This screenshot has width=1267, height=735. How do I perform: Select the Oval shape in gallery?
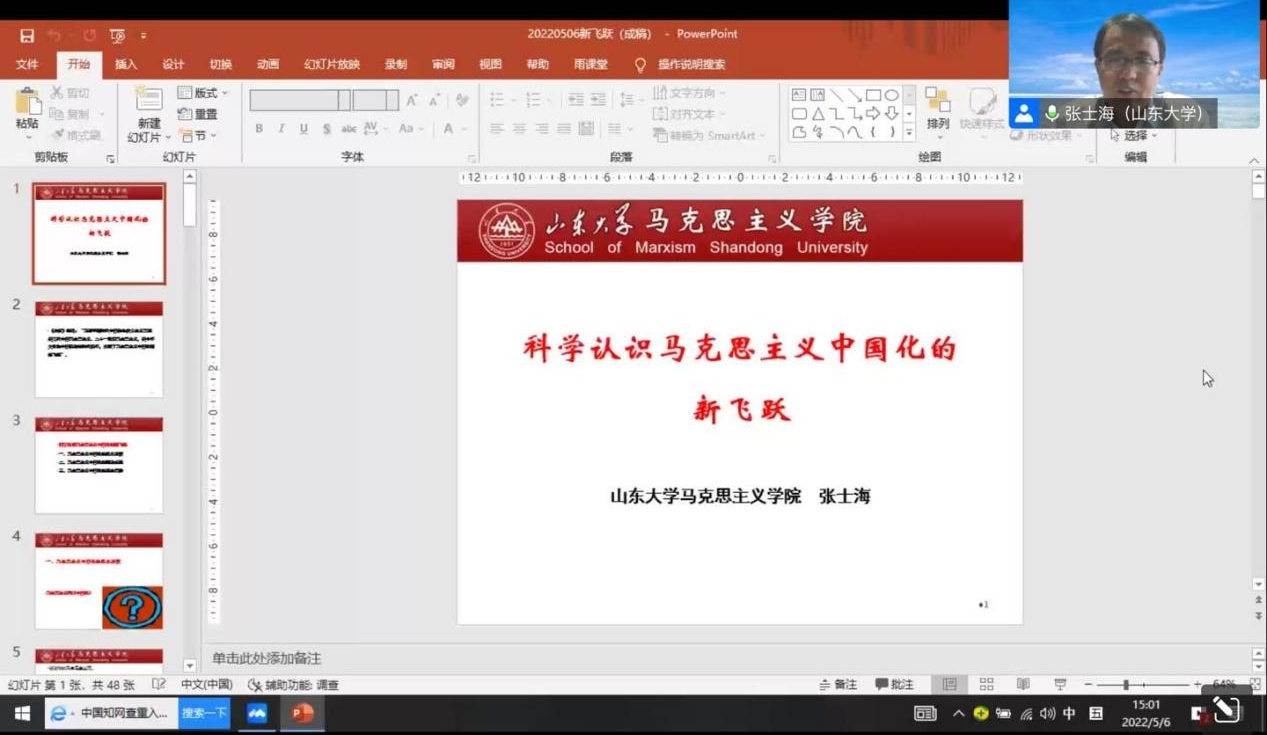[891, 95]
